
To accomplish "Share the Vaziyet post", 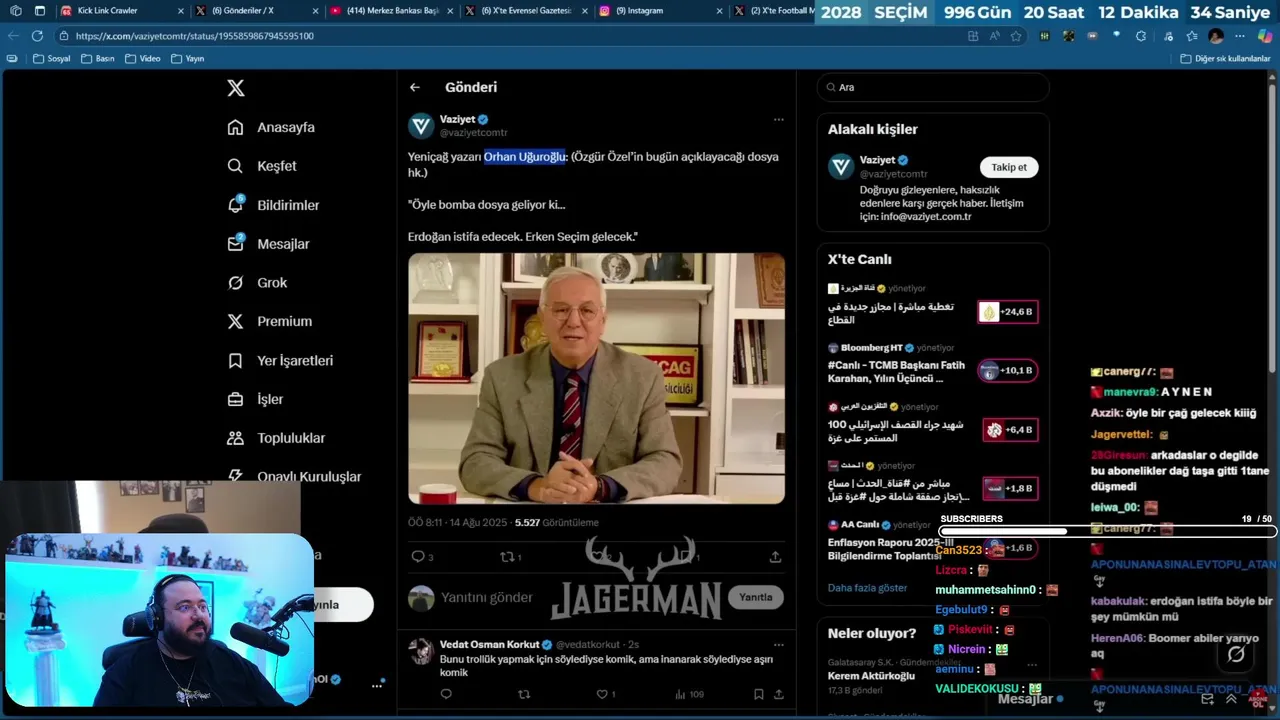I will (x=775, y=556).
